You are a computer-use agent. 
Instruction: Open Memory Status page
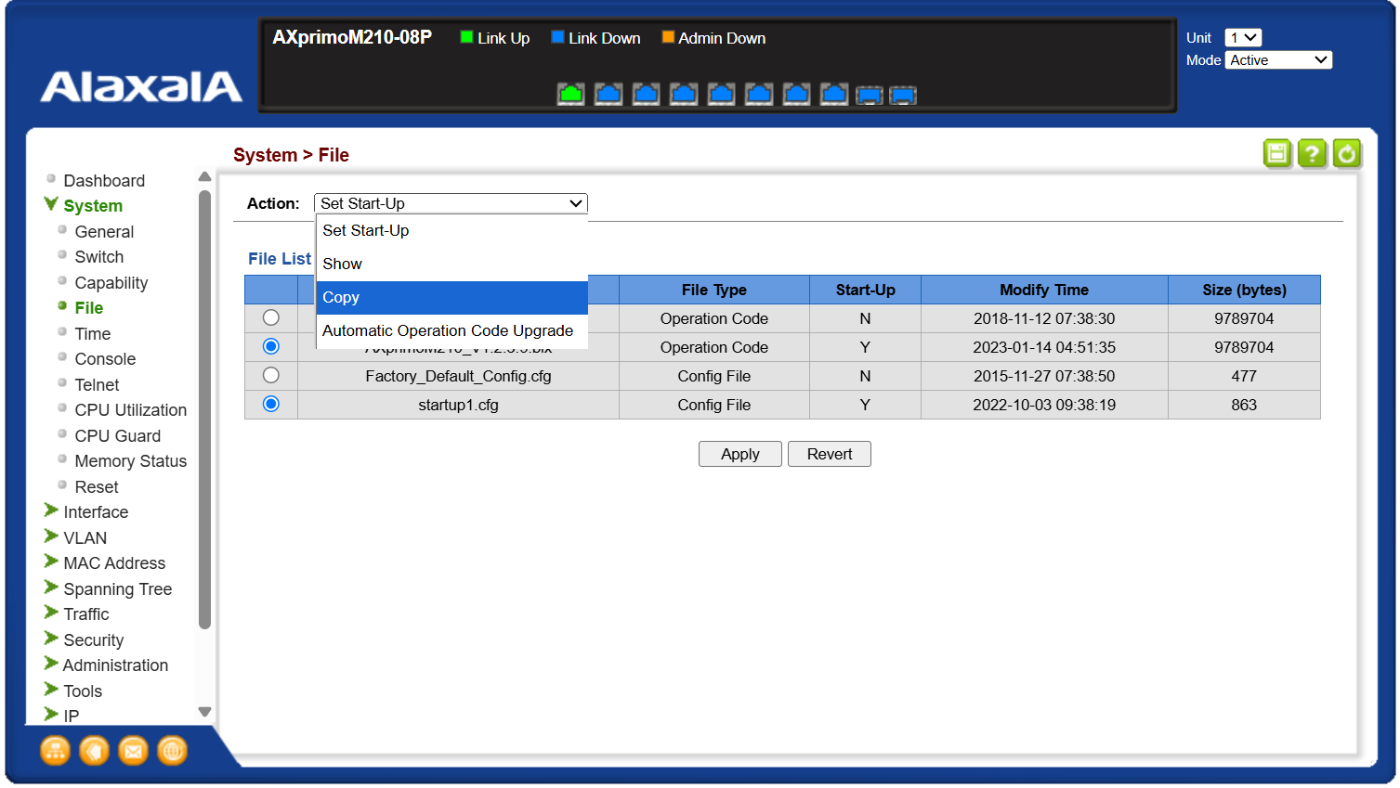[130, 461]
